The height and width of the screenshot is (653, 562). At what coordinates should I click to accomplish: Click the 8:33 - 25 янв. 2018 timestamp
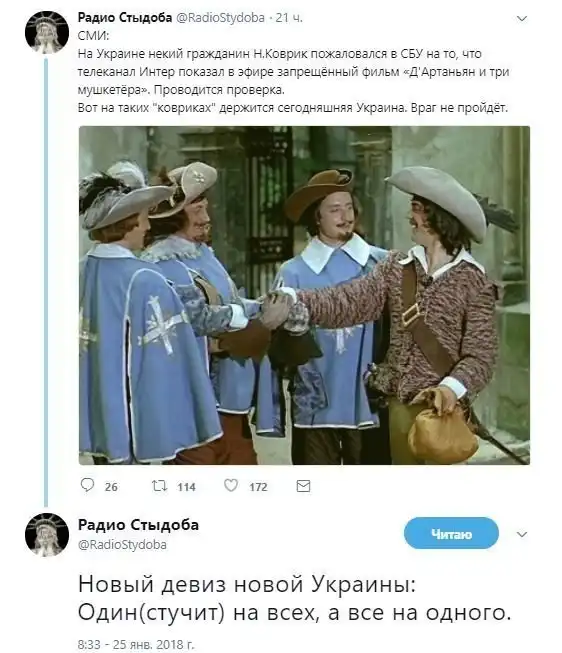[136, 645]
